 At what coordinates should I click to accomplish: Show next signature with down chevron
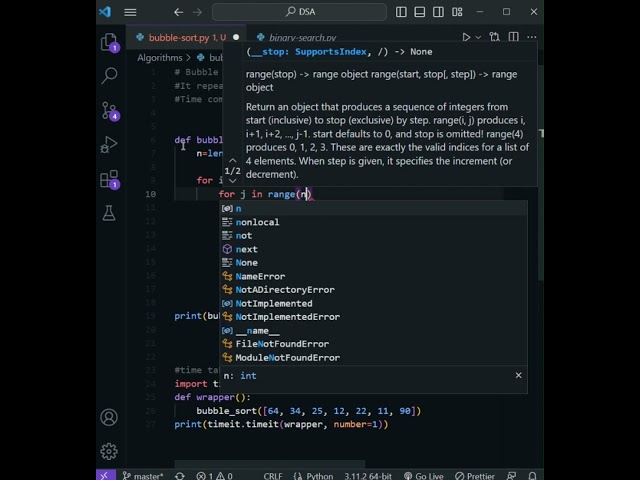[232, 181]
